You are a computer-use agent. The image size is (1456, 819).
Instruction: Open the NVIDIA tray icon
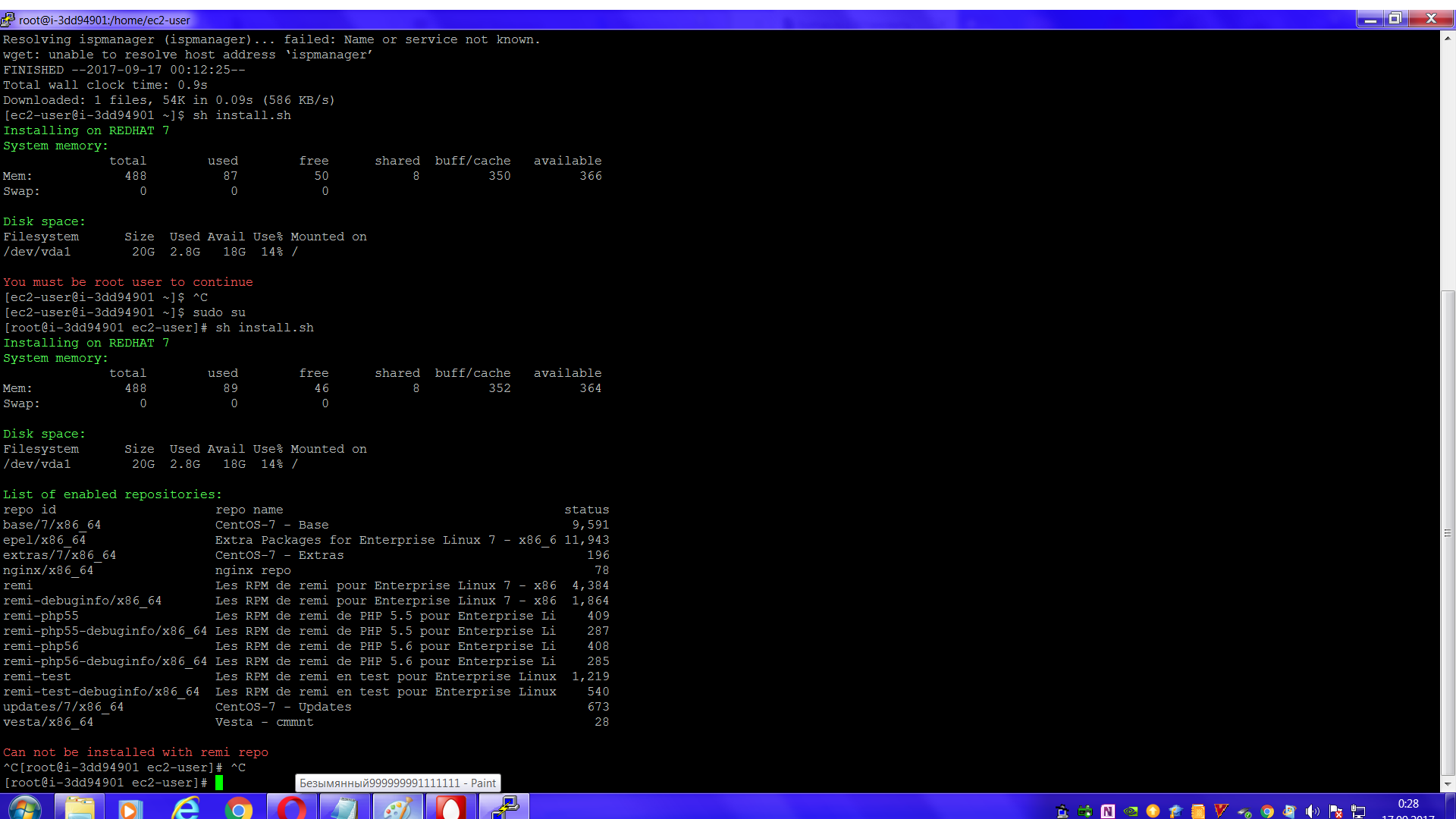(x=1130, y=811)
